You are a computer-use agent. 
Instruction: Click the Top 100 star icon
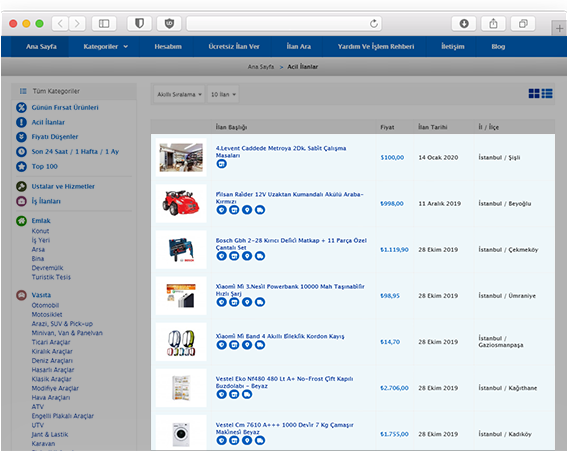coord(21,166)
